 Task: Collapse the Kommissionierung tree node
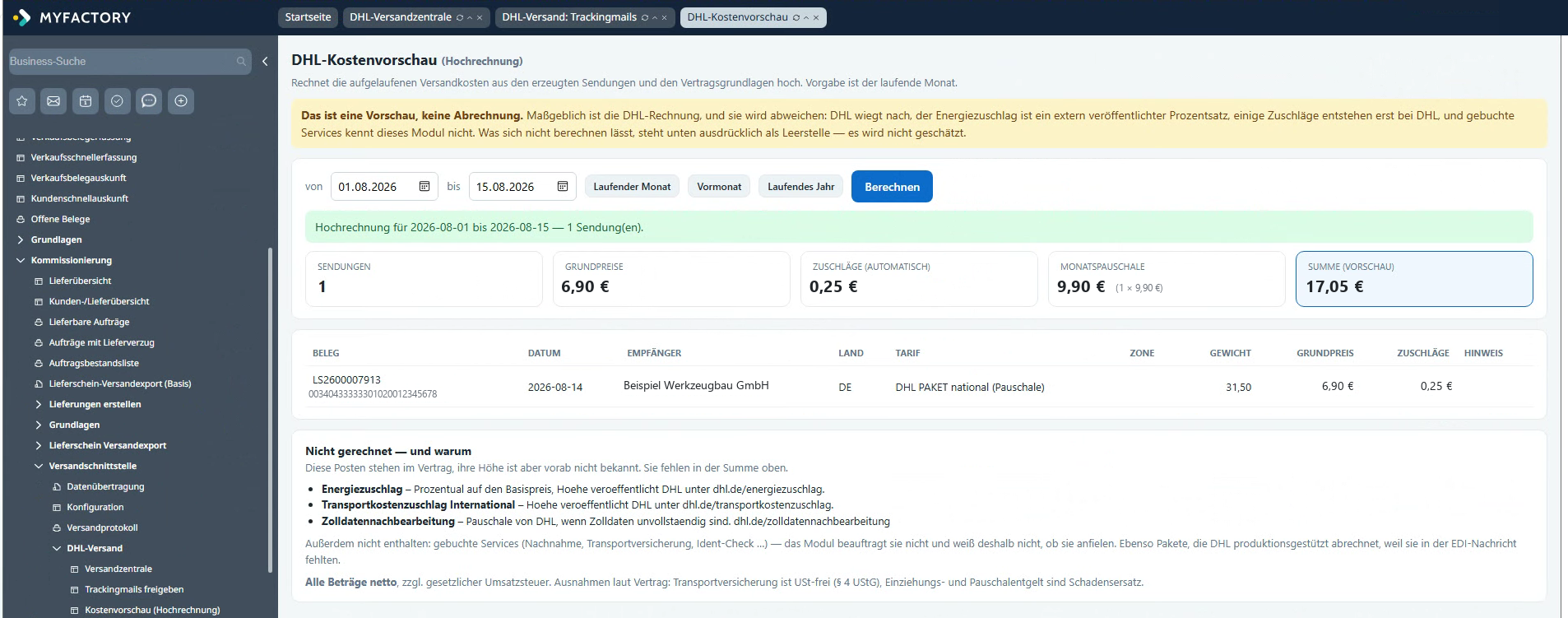point(21,260)
